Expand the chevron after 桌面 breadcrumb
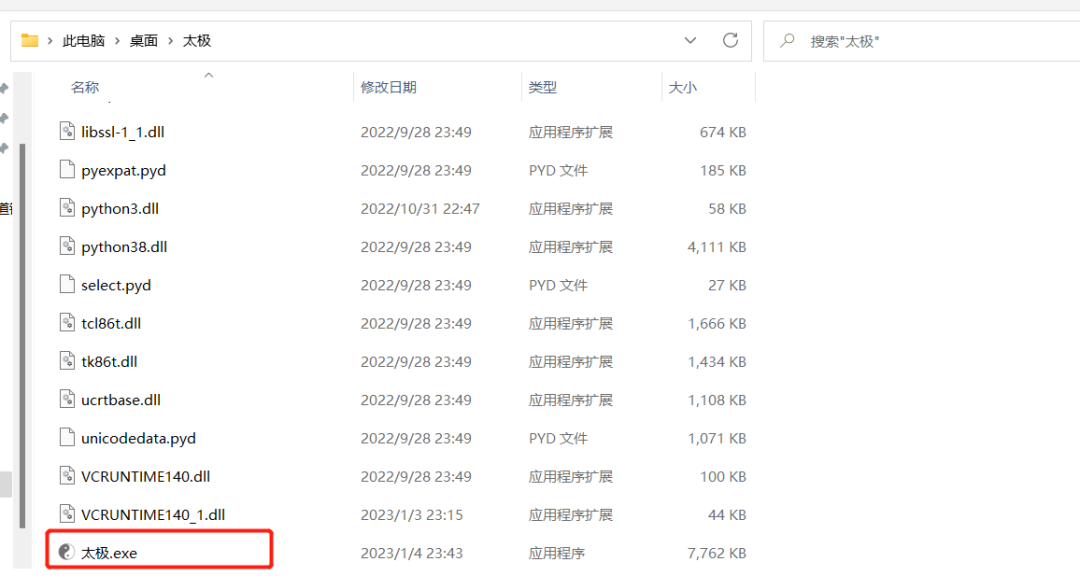The width and height of the screenshot is (1080, 576). [x=174, y=40]
